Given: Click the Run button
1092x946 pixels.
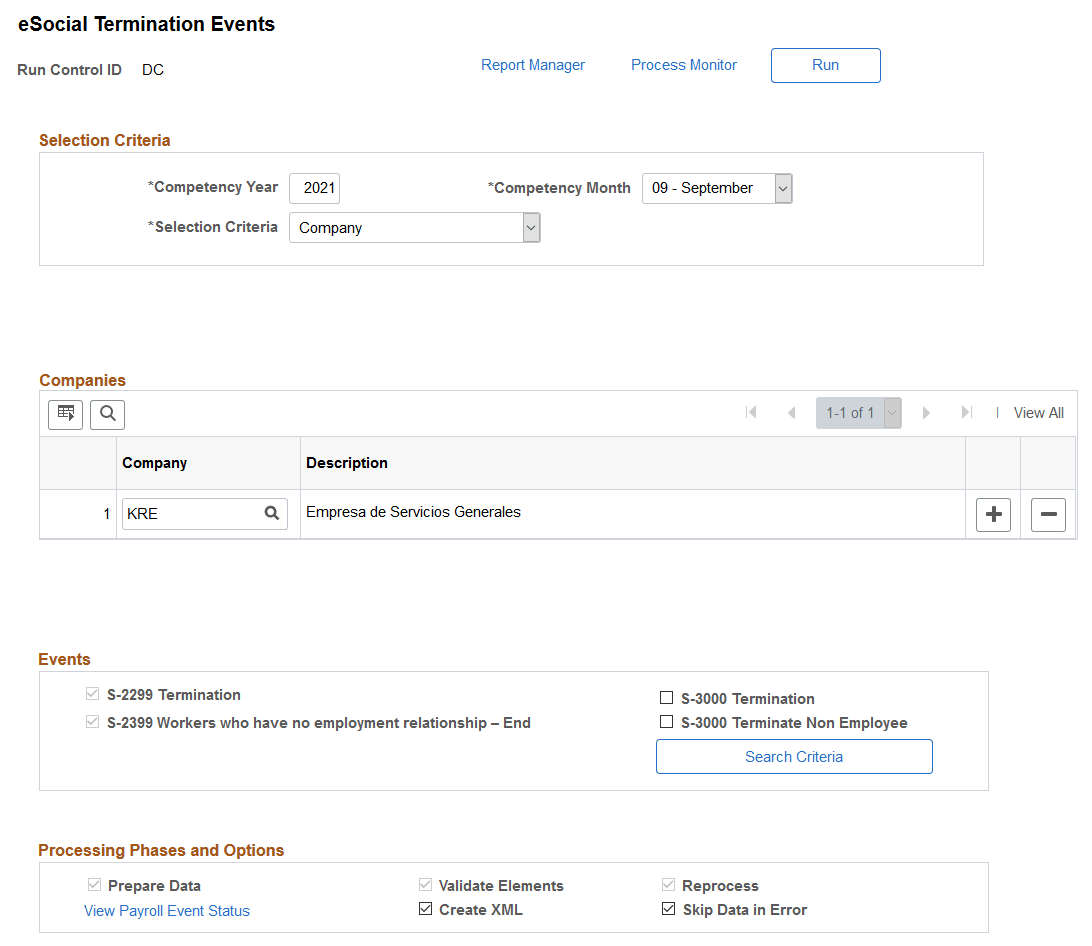Looking at the screenshot, I should pos(825,65).
